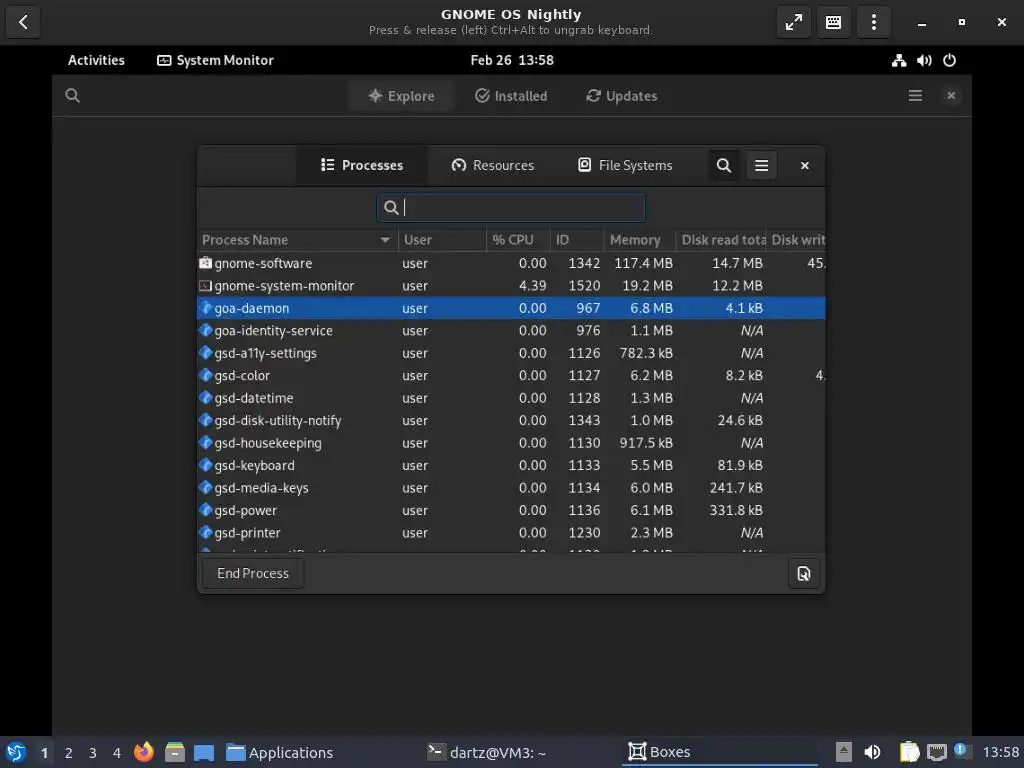Screen dimensions: 1024x768
Task: Switch to the File Systems tab
Action: 625,166
